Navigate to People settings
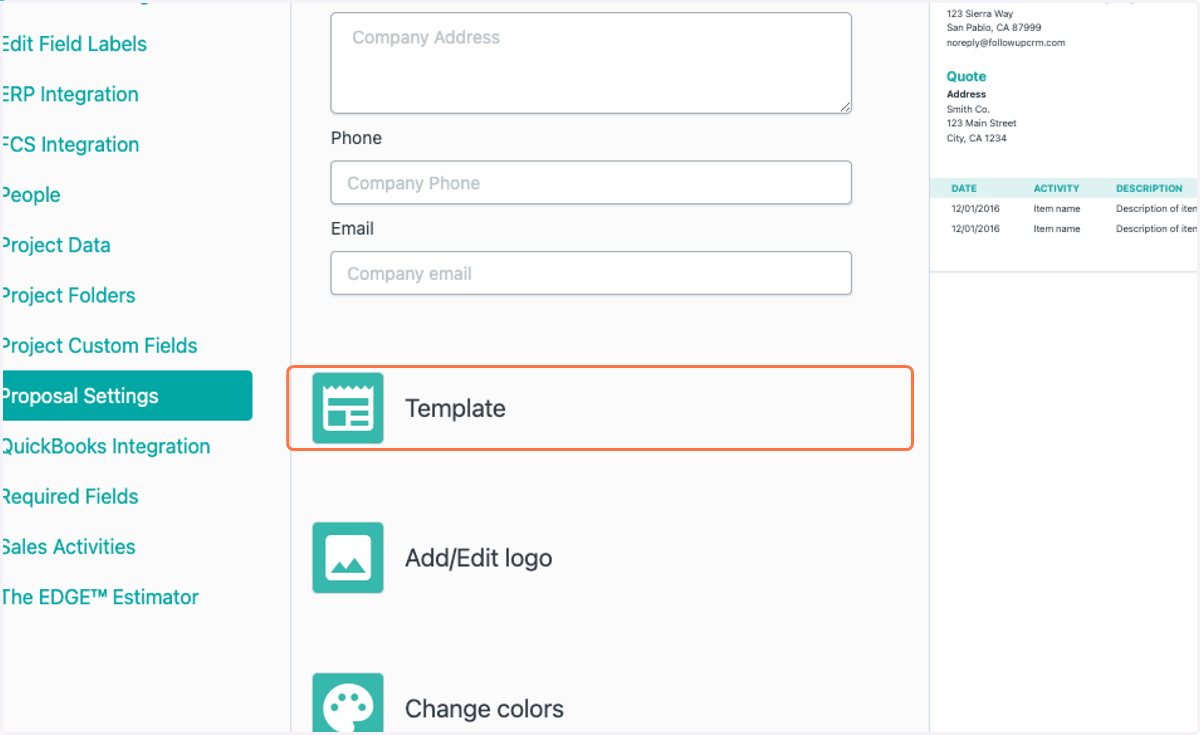This screenshot has height=735, width=1200. click(x=31, y=195)
